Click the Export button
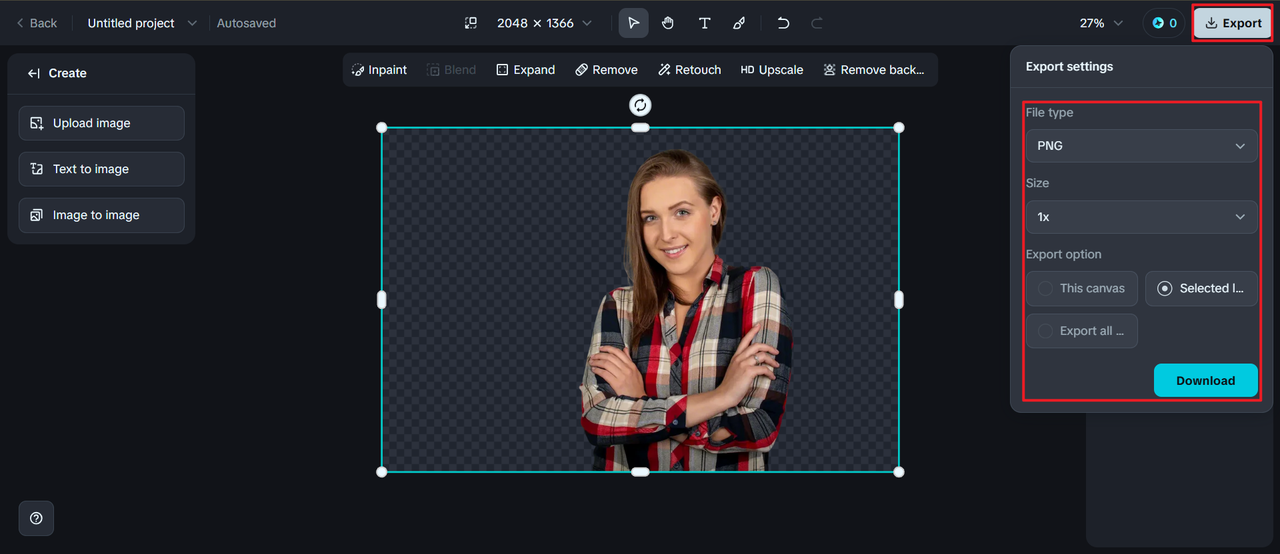This screenshot has height=554, width=1280. pyautogui.click(x=1233, y=23)
